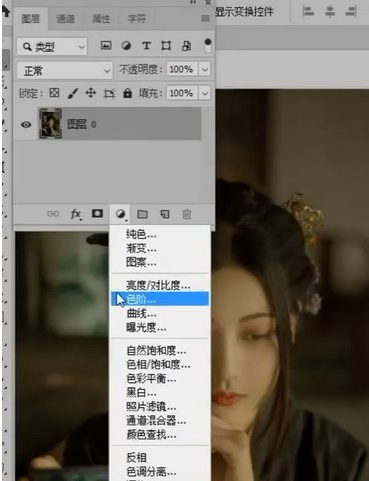Choose 自然饱和度... adjustment

(x=160, y=350)
